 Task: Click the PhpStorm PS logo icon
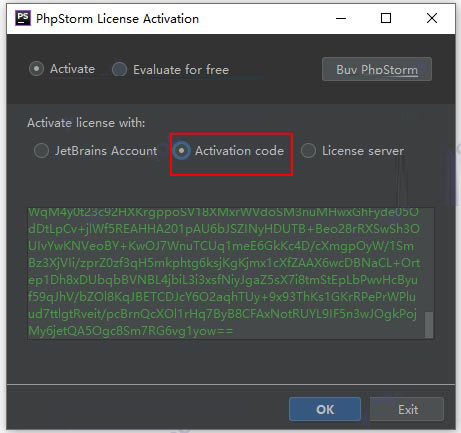tap(23, 18)
